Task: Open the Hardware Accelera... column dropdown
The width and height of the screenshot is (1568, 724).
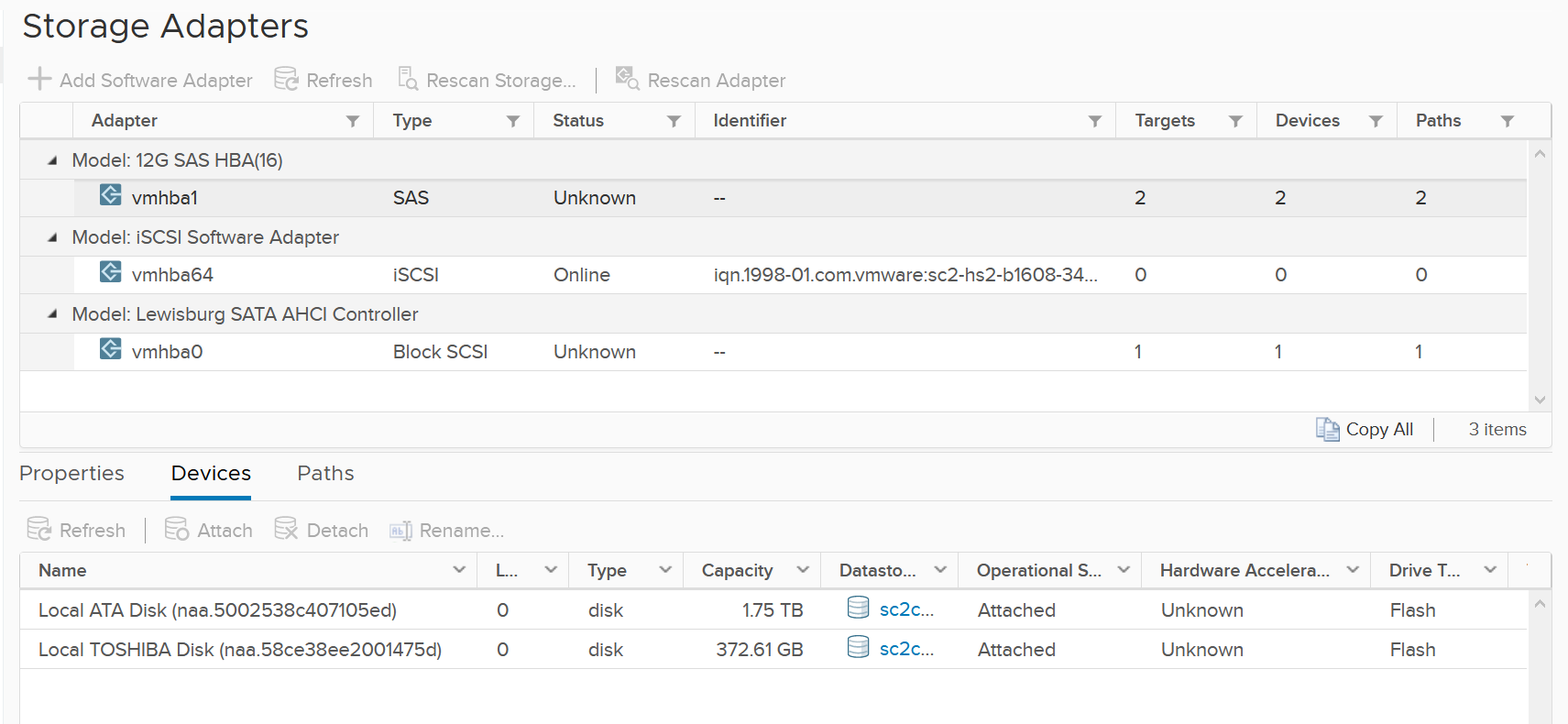Action: tap(1353, 570)
